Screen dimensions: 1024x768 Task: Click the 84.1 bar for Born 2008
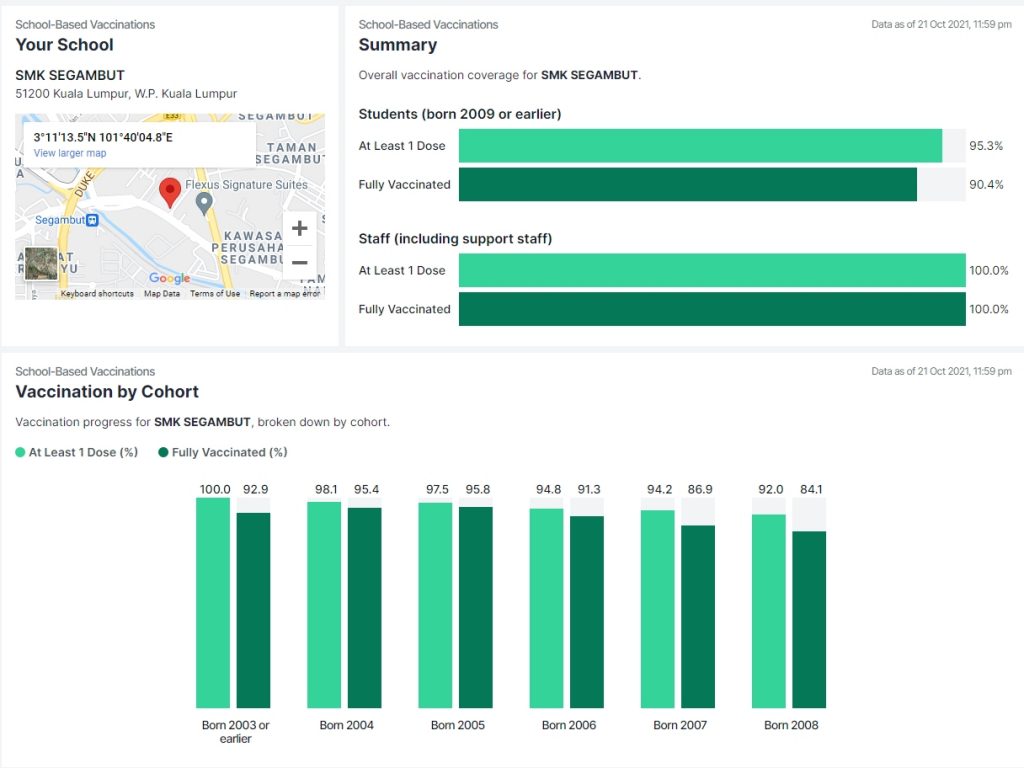(809, 619)
